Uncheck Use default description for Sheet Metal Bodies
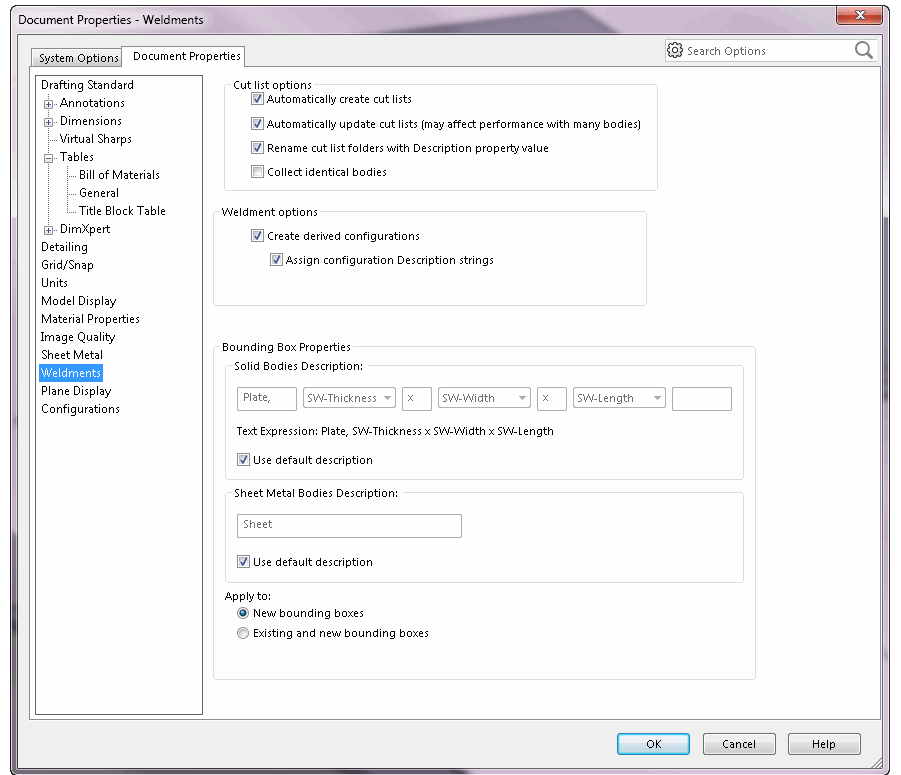The image size is (901, 775). tap(244, 561)
